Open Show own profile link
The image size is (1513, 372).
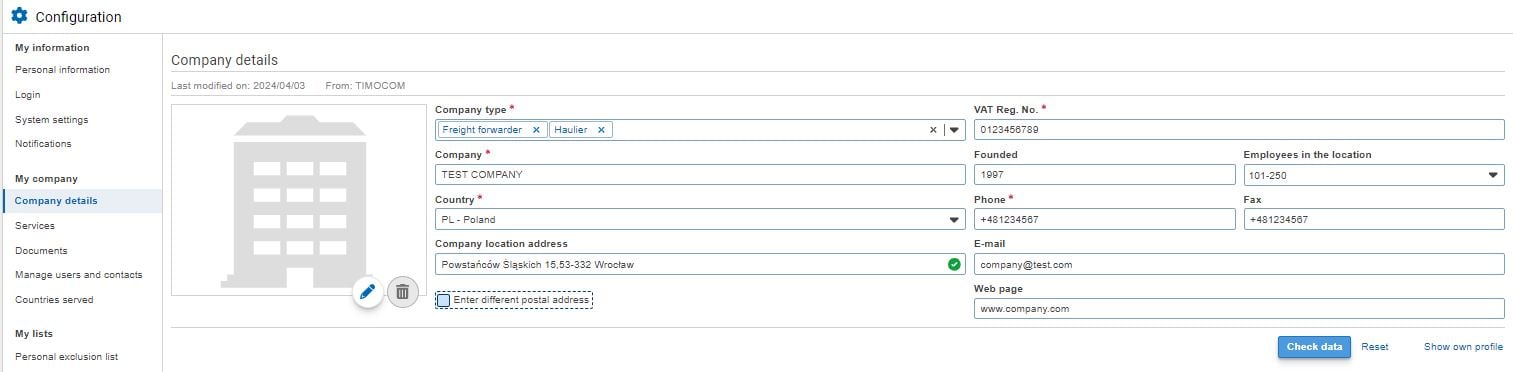[x=1463, y=347]
